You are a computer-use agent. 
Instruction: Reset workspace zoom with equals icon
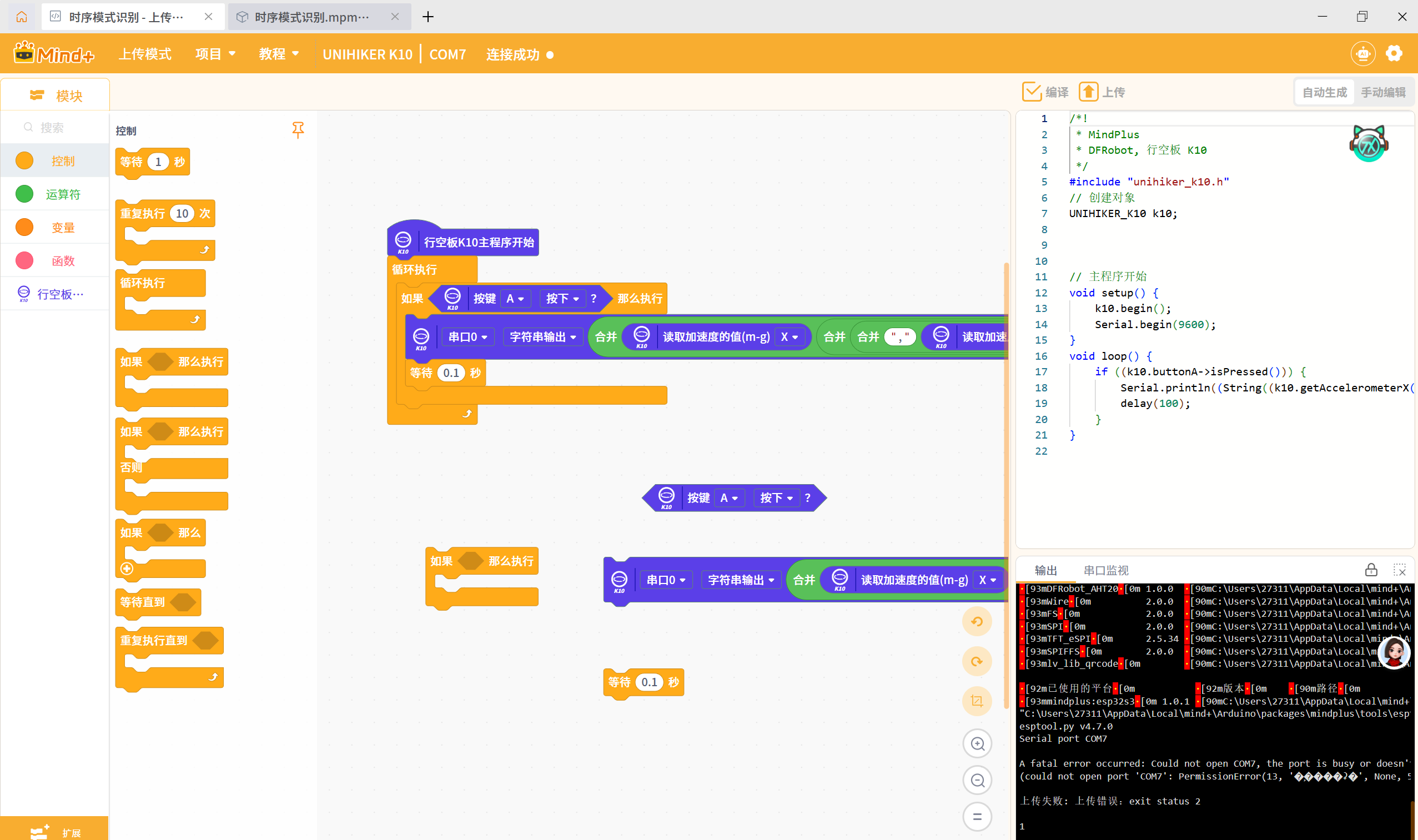tap(977, 817)
